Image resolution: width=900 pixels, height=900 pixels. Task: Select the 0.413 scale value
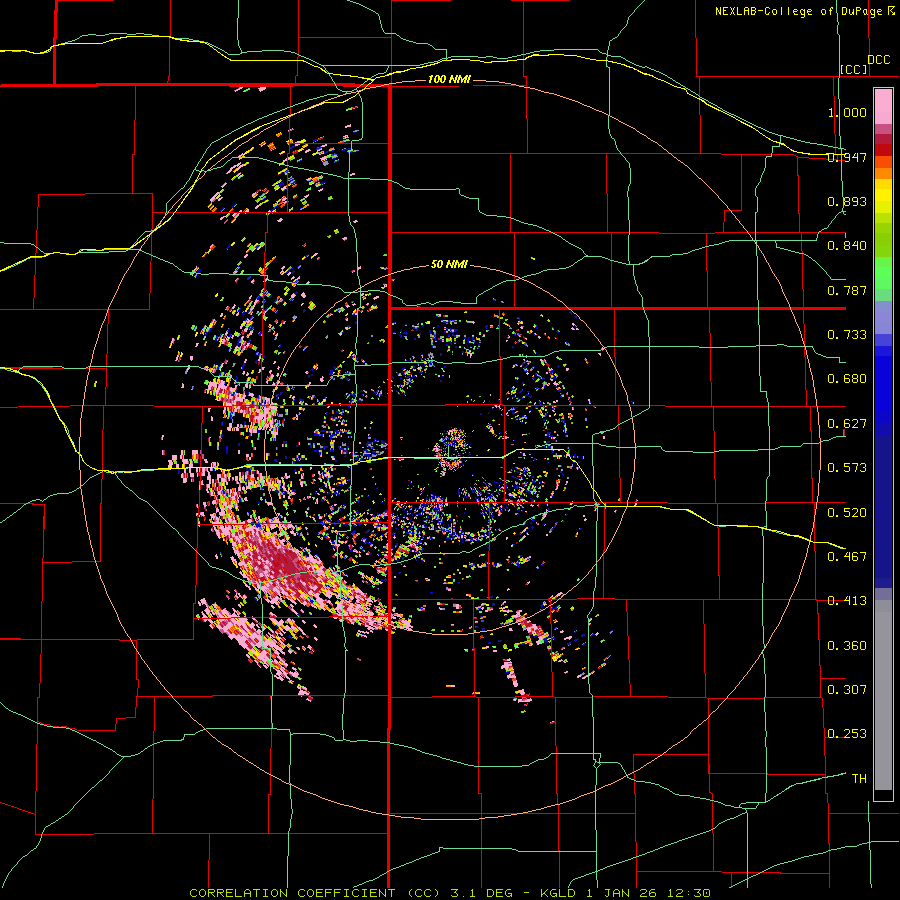[x=847, y=601]
